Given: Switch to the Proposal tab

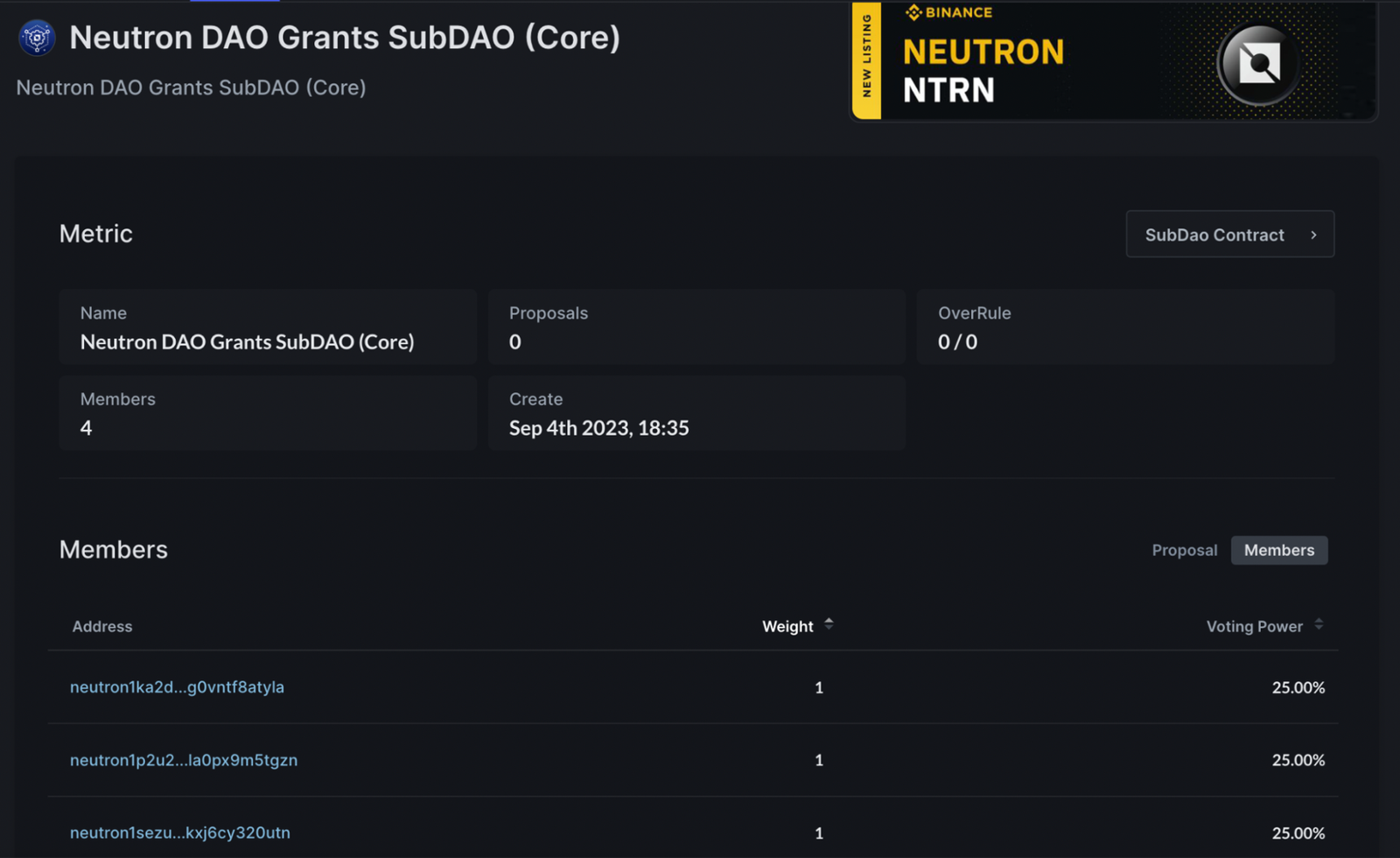Looking at the screenshot, I should click(x=1184, y=550).
